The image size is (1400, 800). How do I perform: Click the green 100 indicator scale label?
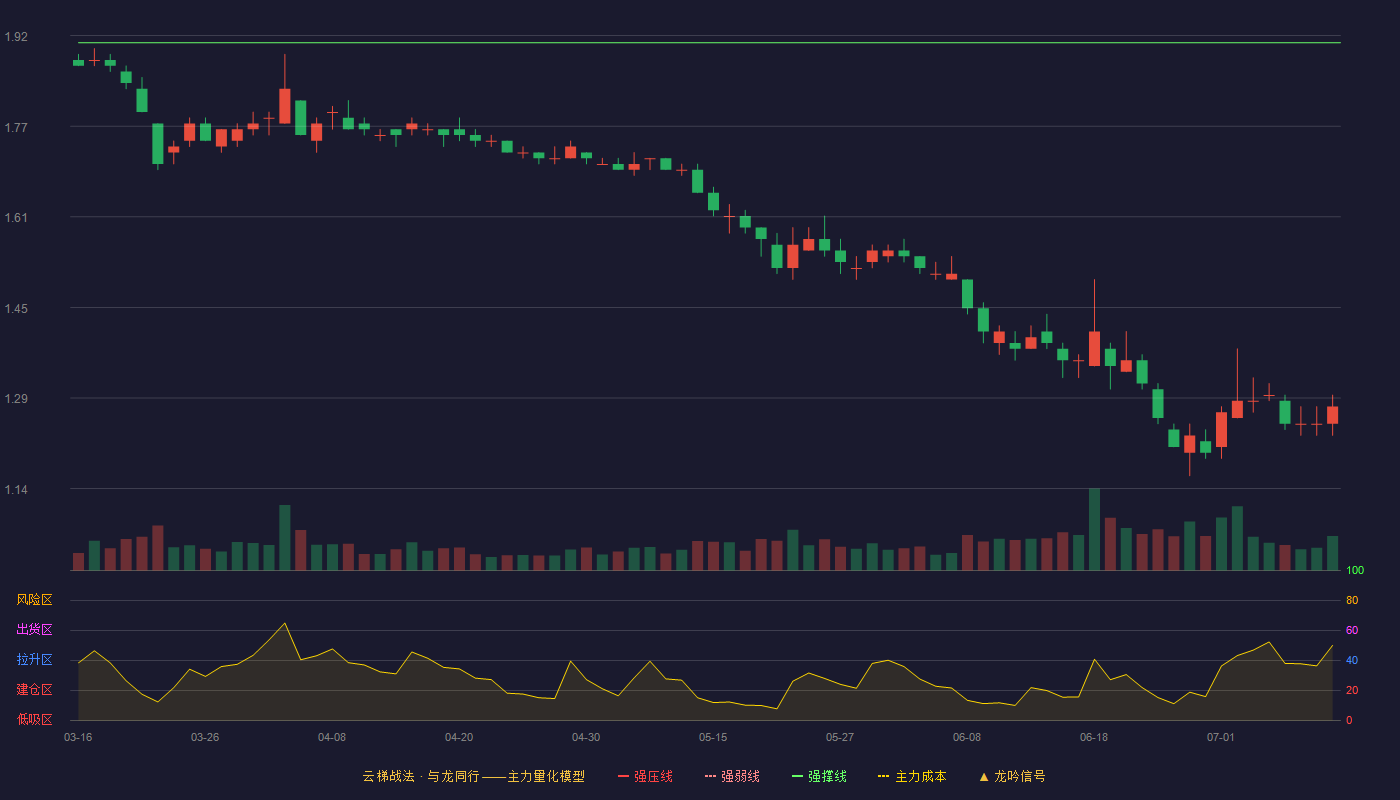(x=1355, y=571)
